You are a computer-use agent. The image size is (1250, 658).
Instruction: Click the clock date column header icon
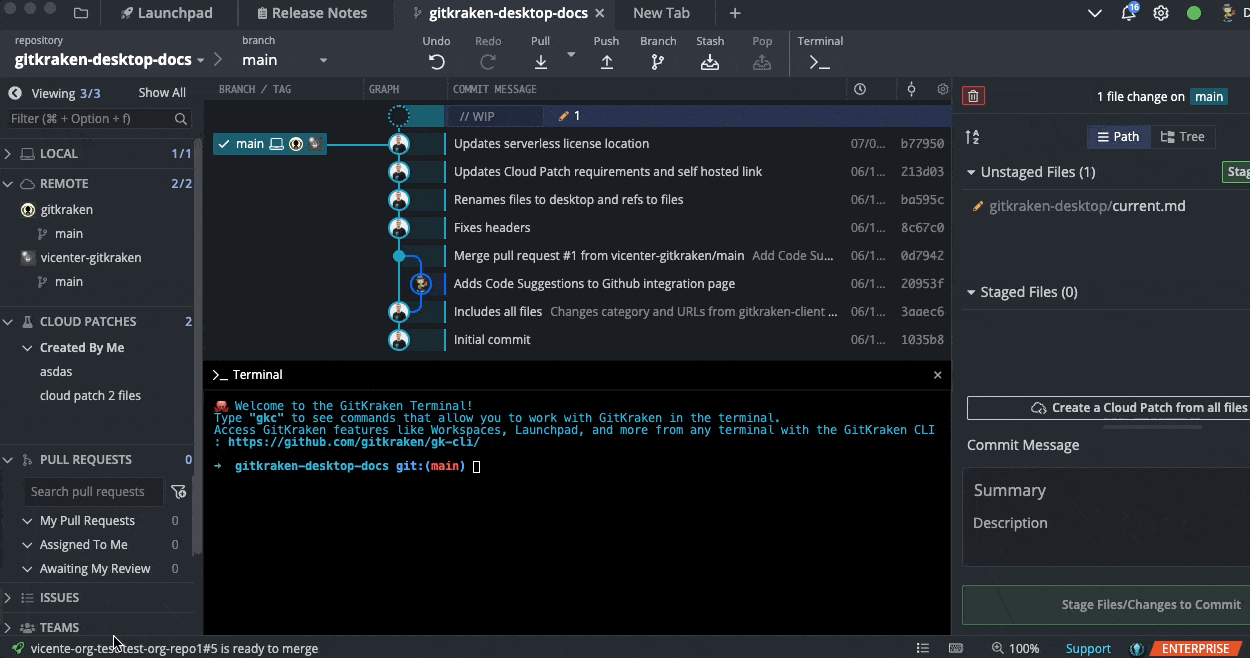coord(860,89)
